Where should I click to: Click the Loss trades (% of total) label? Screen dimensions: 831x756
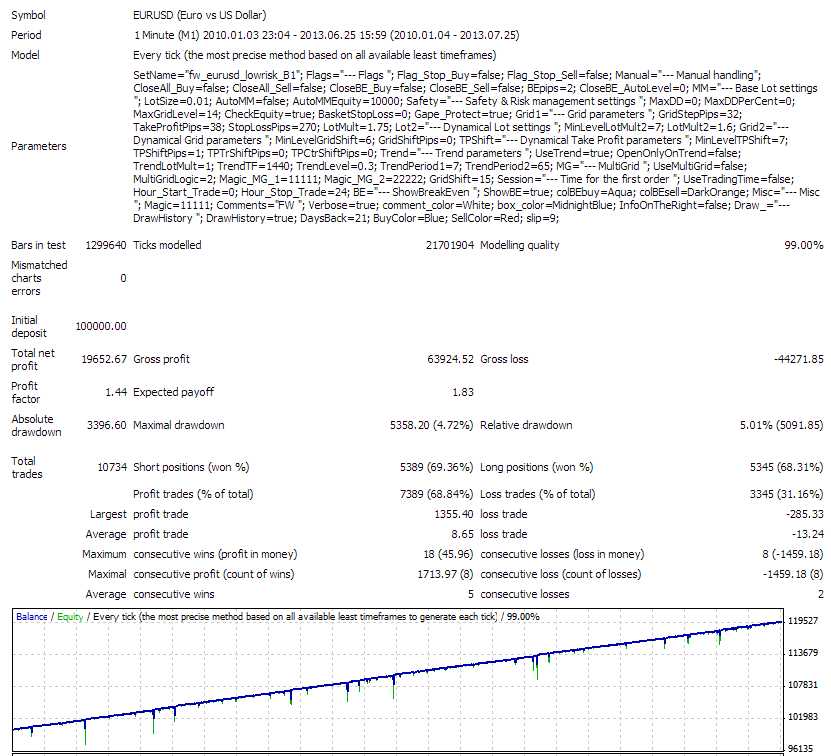[537, 495]
